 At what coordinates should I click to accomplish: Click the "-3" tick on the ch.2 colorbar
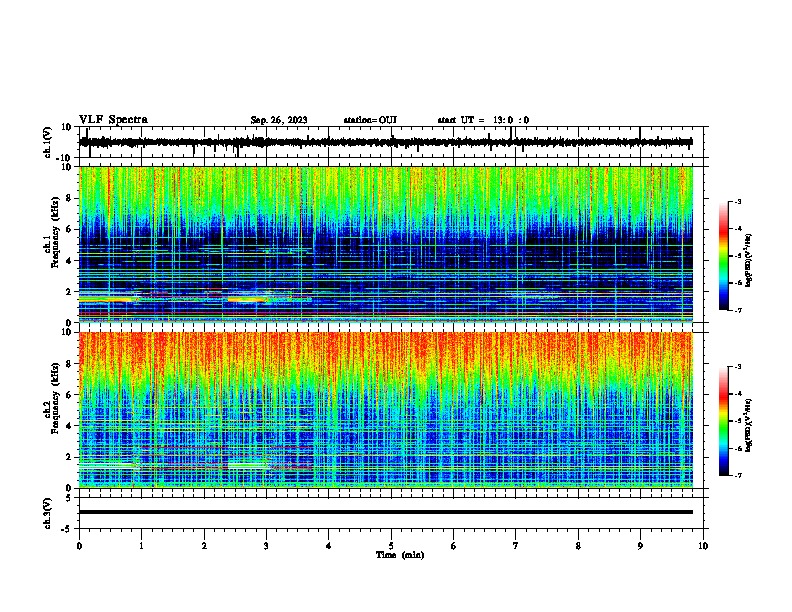737,367
